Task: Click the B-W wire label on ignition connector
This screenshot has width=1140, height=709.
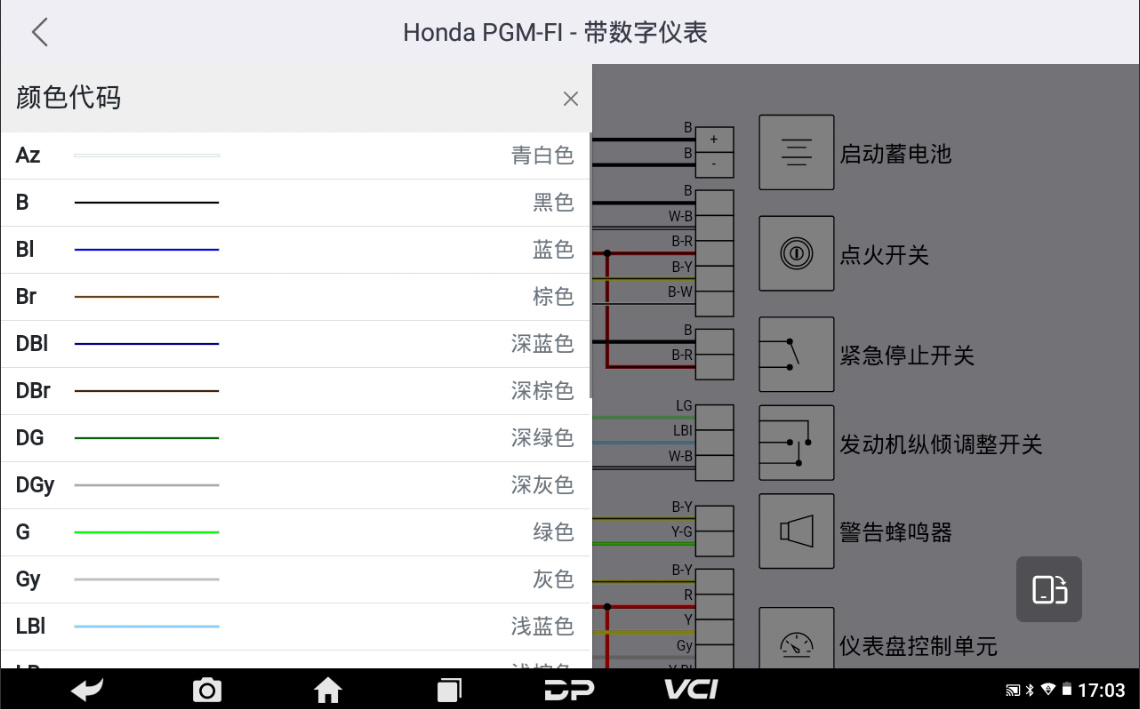Action: pos(681,292)
